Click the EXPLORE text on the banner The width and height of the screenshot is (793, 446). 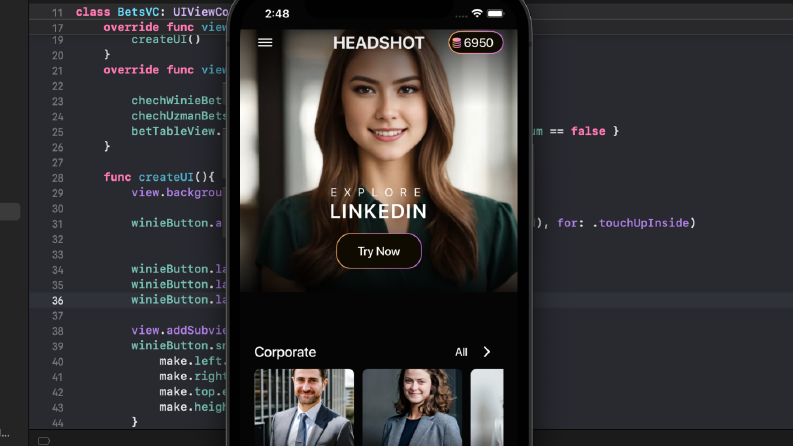pyautogui.click(x=376, y=192)
